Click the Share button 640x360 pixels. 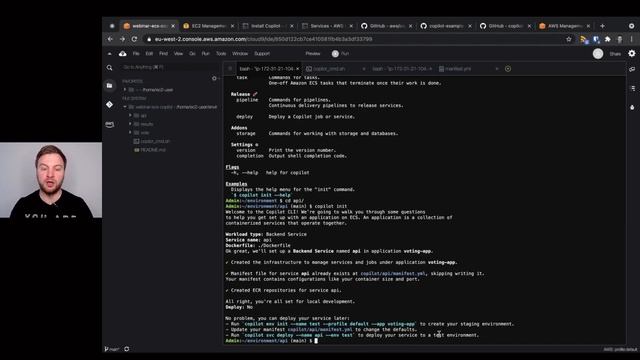(x=615, y=54)
